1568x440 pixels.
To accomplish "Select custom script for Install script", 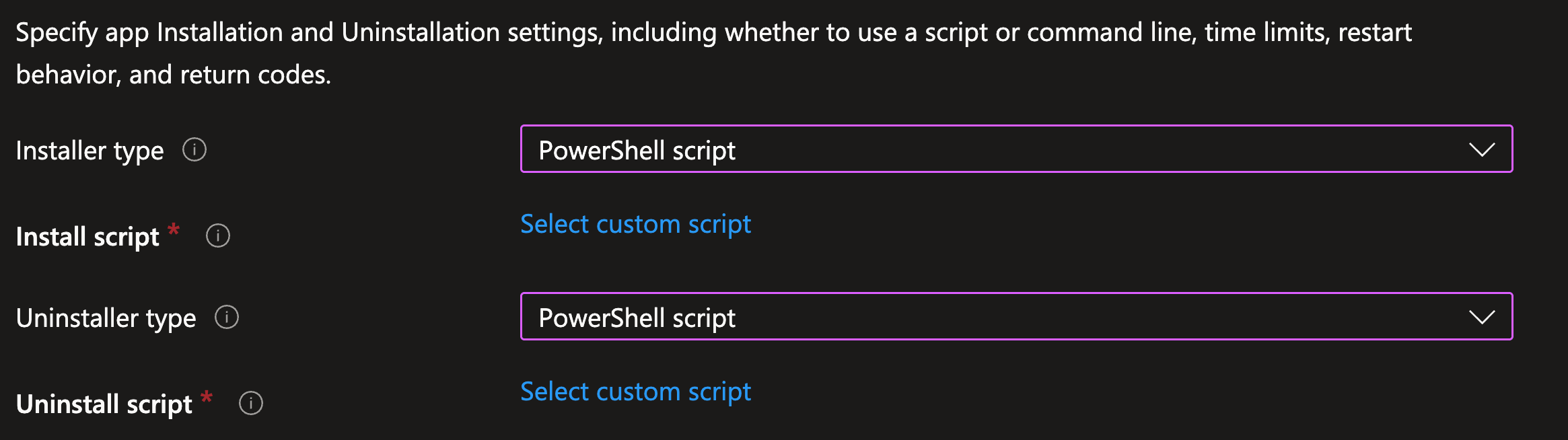I will point(635,224).
